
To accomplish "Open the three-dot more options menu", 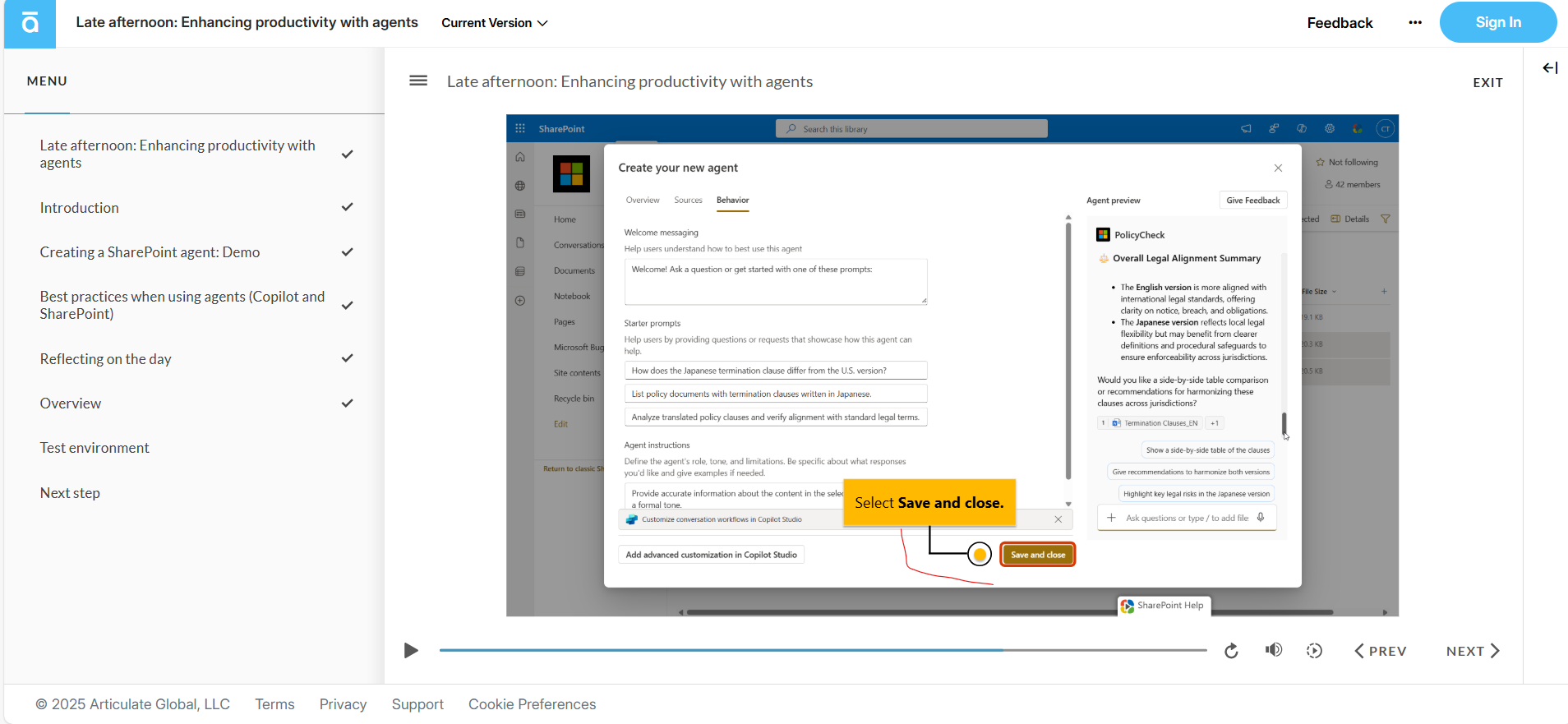I will [1415, 23].
